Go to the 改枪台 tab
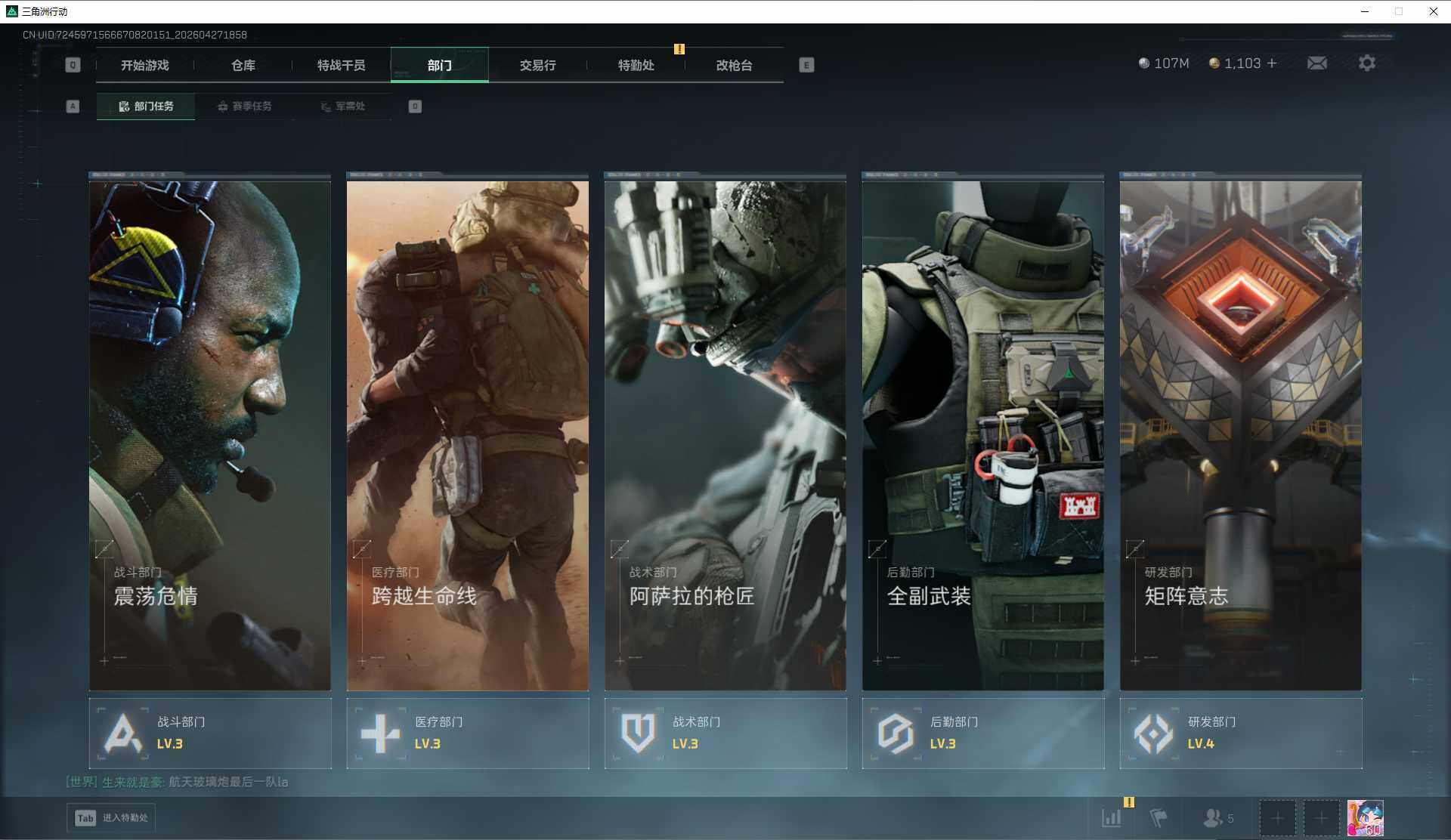The width and height of the screenshot is (1451, 840). [734, 65]
